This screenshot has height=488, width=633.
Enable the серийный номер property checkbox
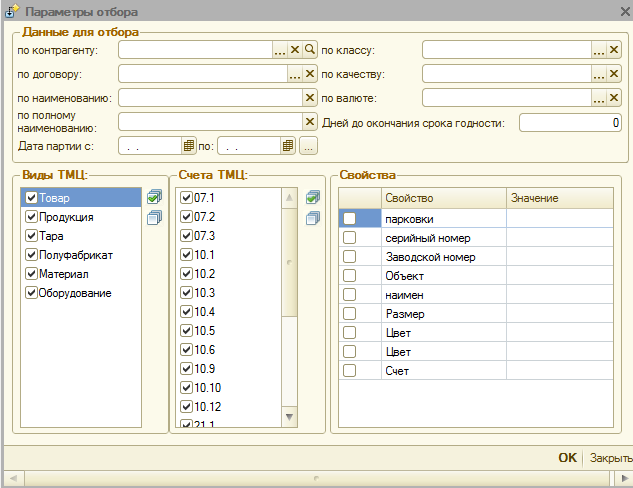pos(349,238)
